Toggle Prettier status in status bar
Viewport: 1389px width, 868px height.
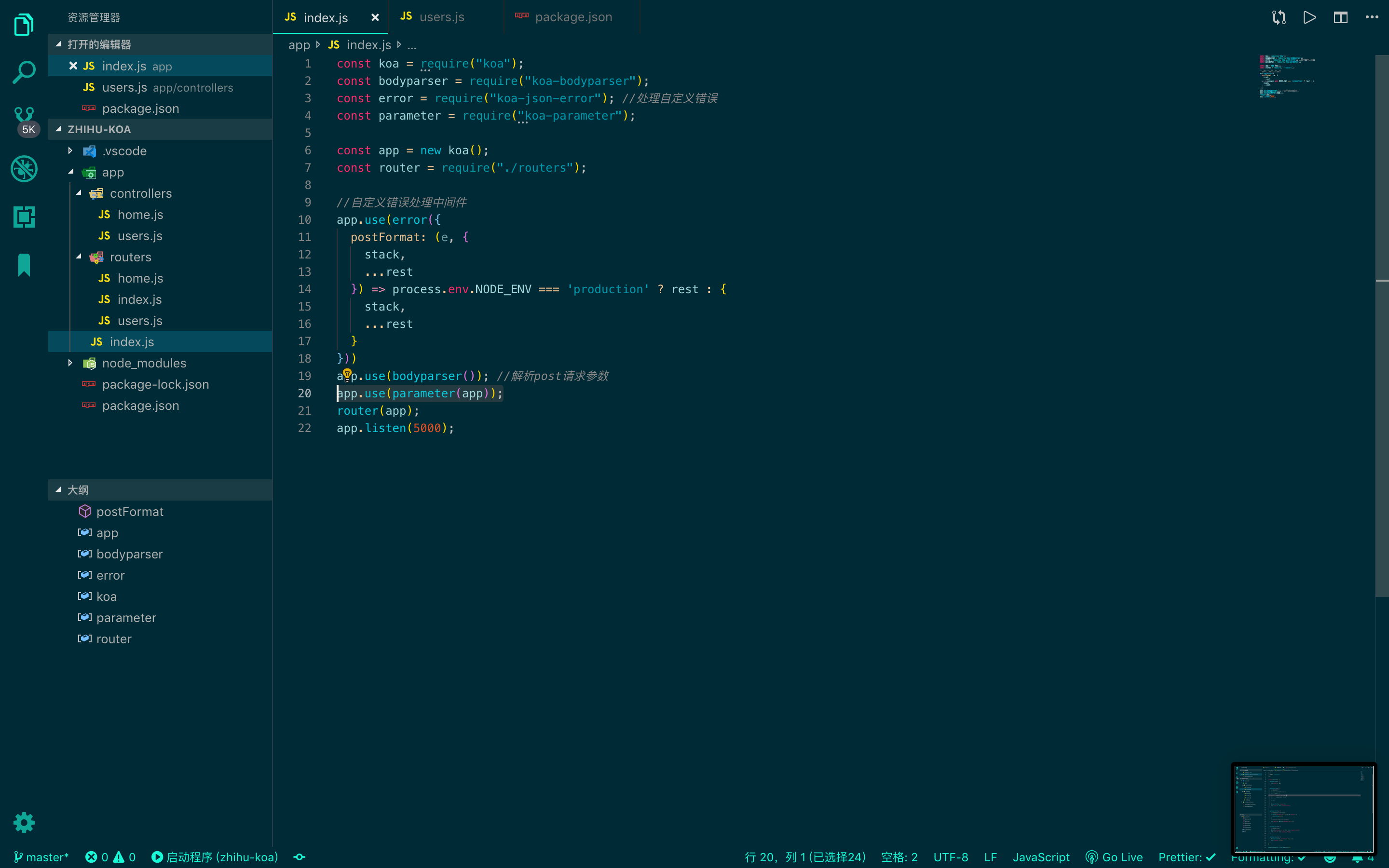[1186, 857]
